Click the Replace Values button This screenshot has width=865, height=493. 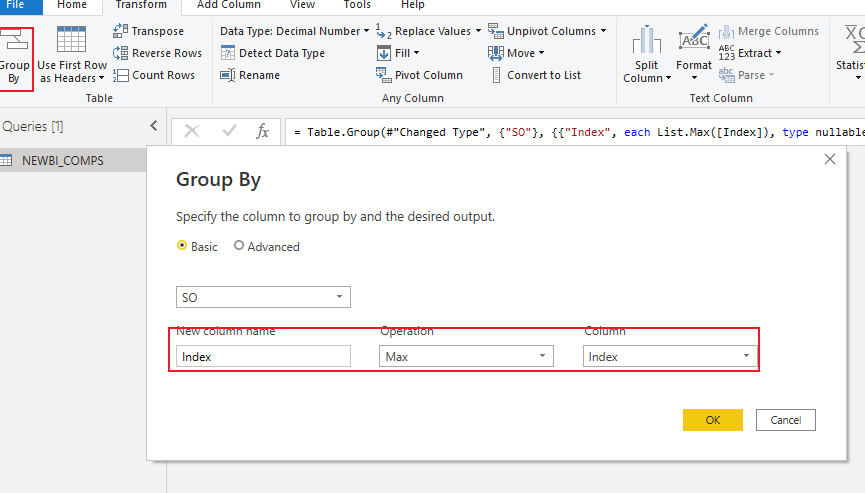pos(423,31)
